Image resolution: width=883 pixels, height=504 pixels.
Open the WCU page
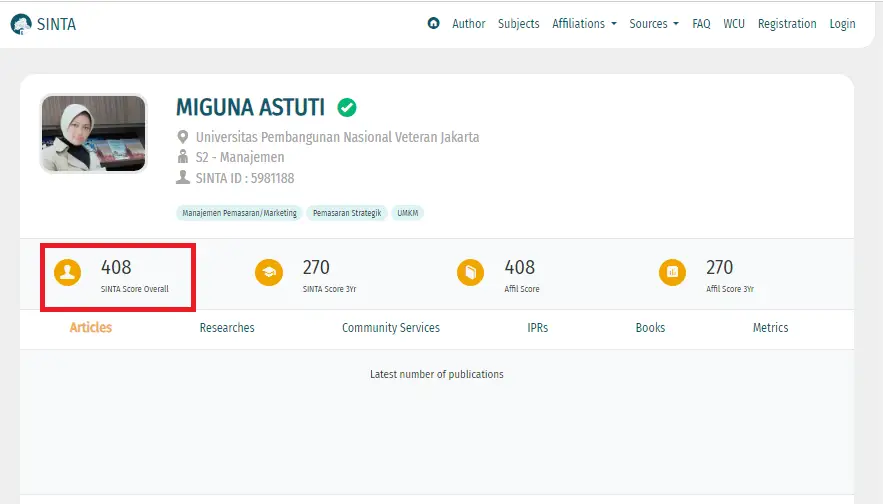(734, 24)
